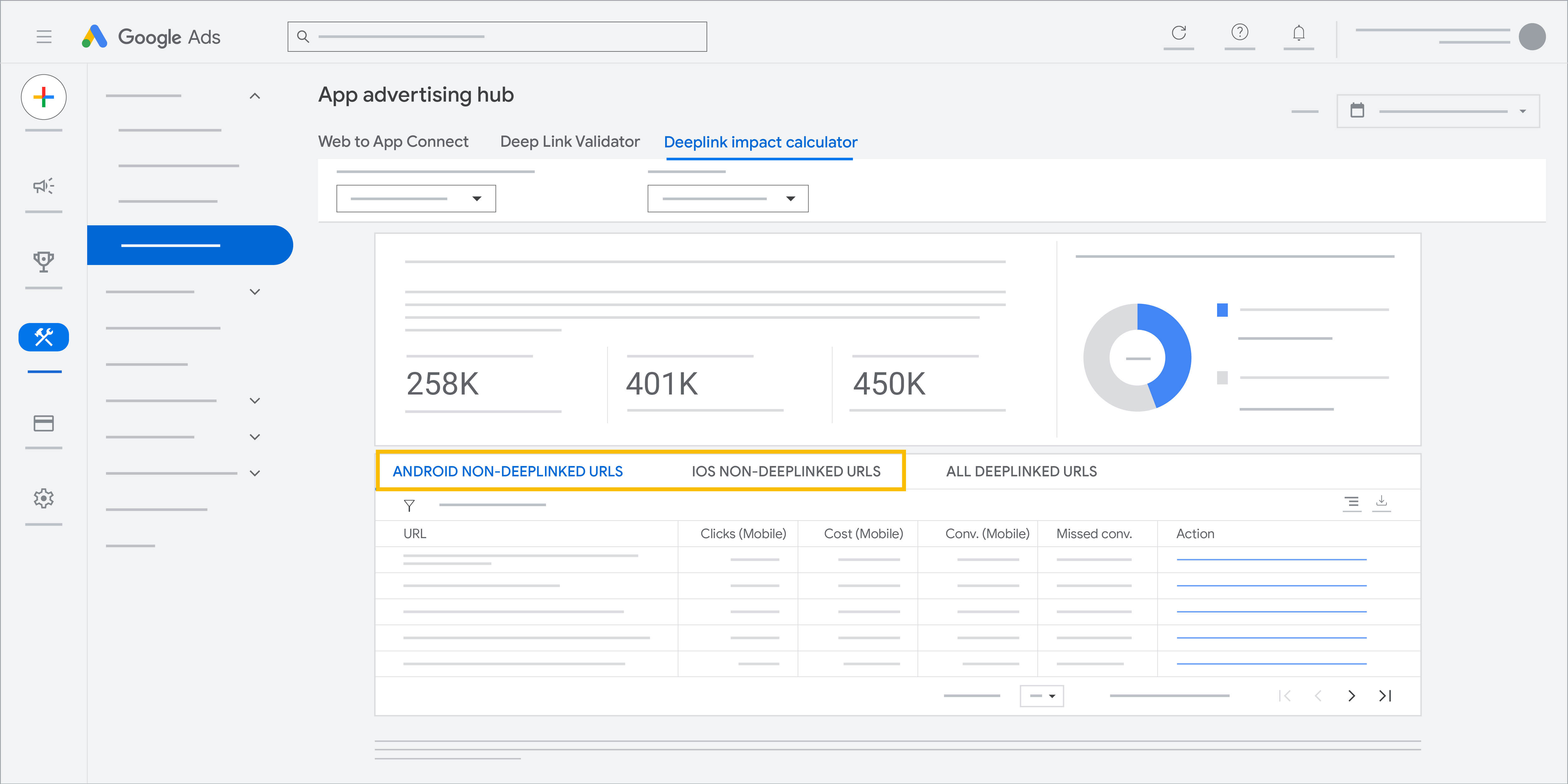Click the Google Ads logo
Image resolution: width=1568 pixels, height=784 pixels.
pos(151,36)
